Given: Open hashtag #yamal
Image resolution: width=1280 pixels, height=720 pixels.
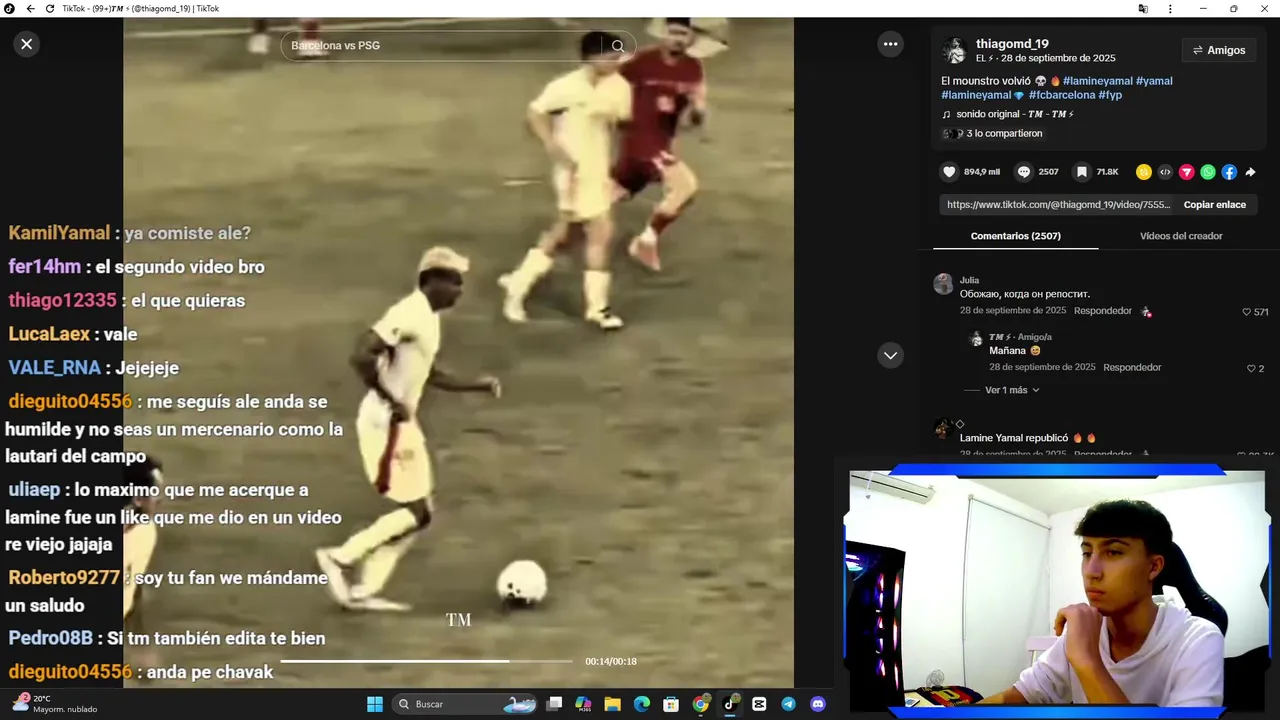Looking at the screenshot, I should [x=1154, y=81].
